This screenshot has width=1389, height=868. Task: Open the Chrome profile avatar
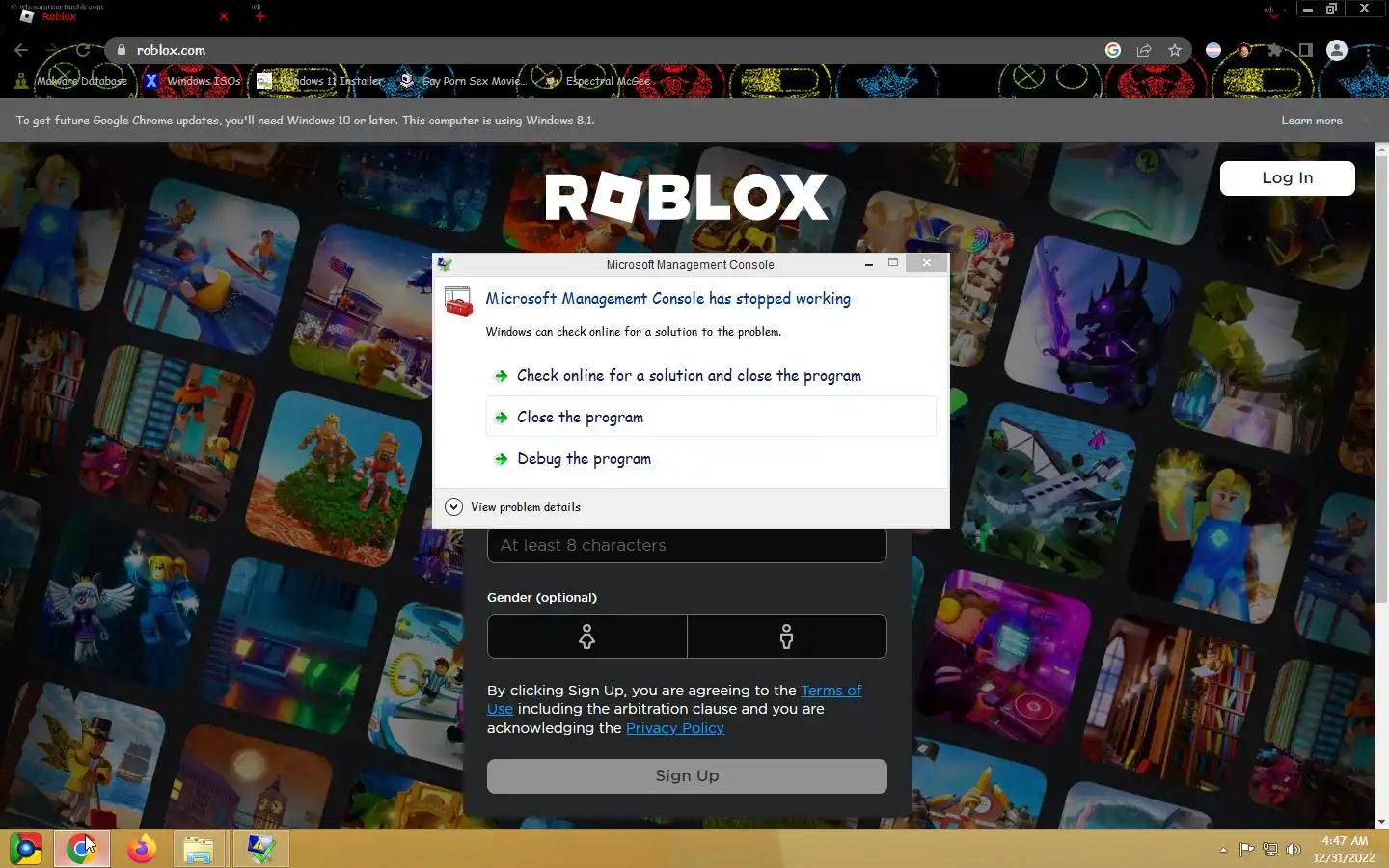pos(1337,50)
